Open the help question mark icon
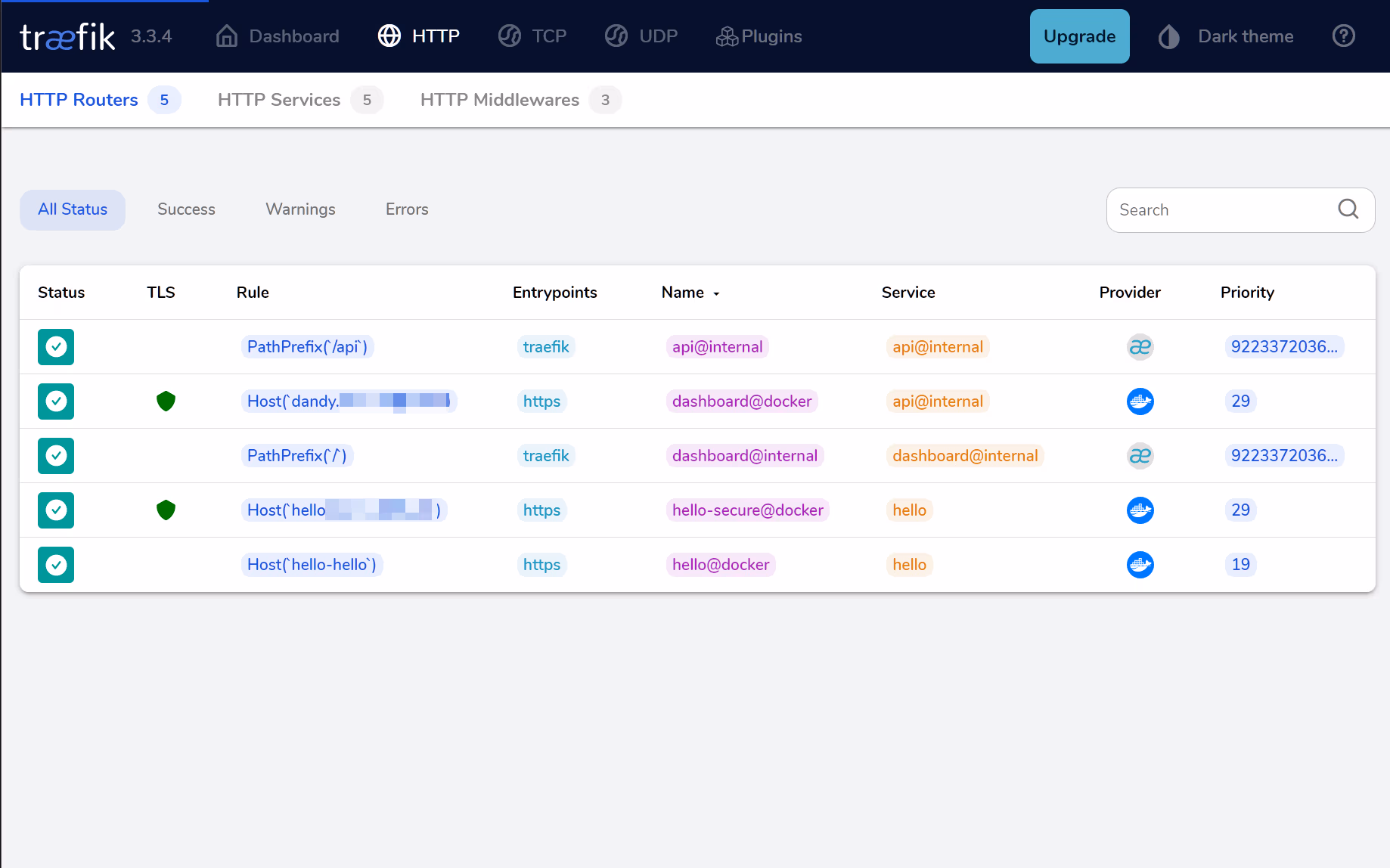 tap(1343, 36)
